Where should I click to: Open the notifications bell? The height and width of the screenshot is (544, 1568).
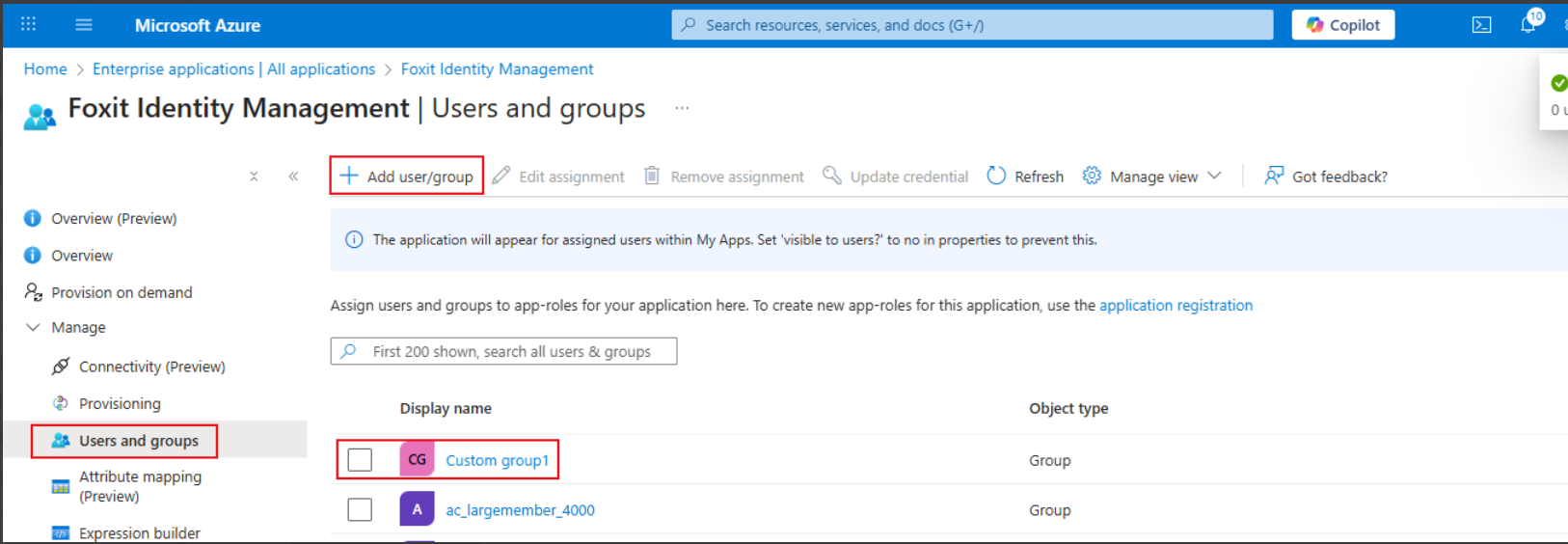(x=1528, y=24)
